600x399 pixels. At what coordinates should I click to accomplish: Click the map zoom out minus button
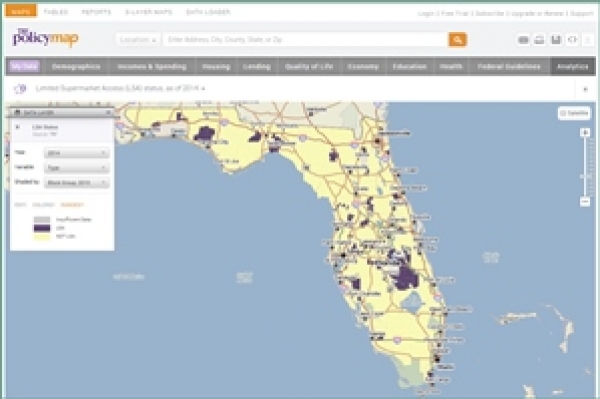(585, 201)
